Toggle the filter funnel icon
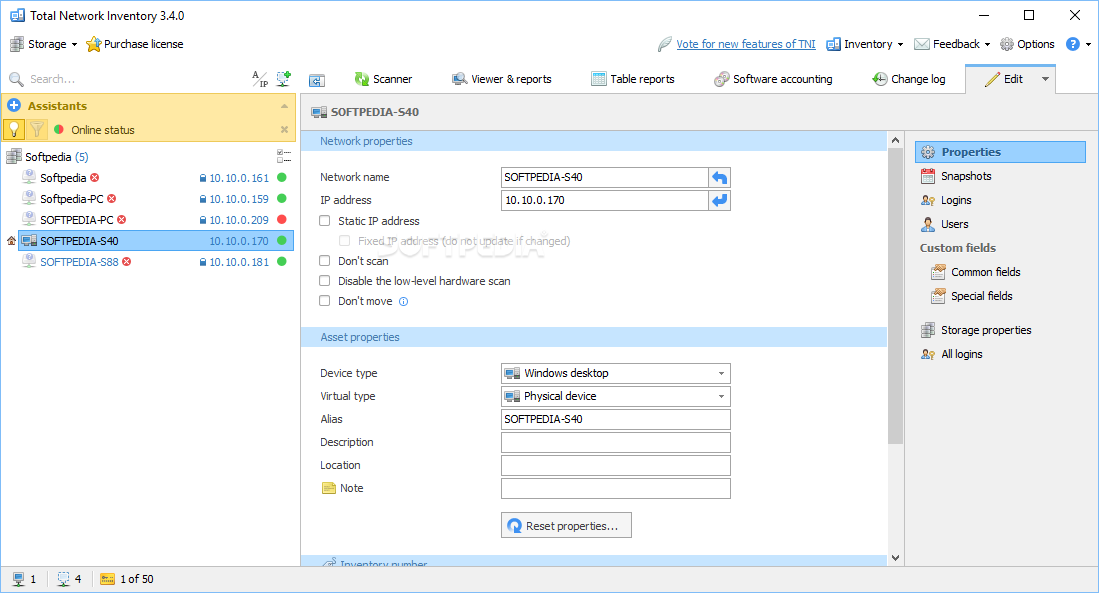Viewport: 1099px width, 593px height. point(37,130)
